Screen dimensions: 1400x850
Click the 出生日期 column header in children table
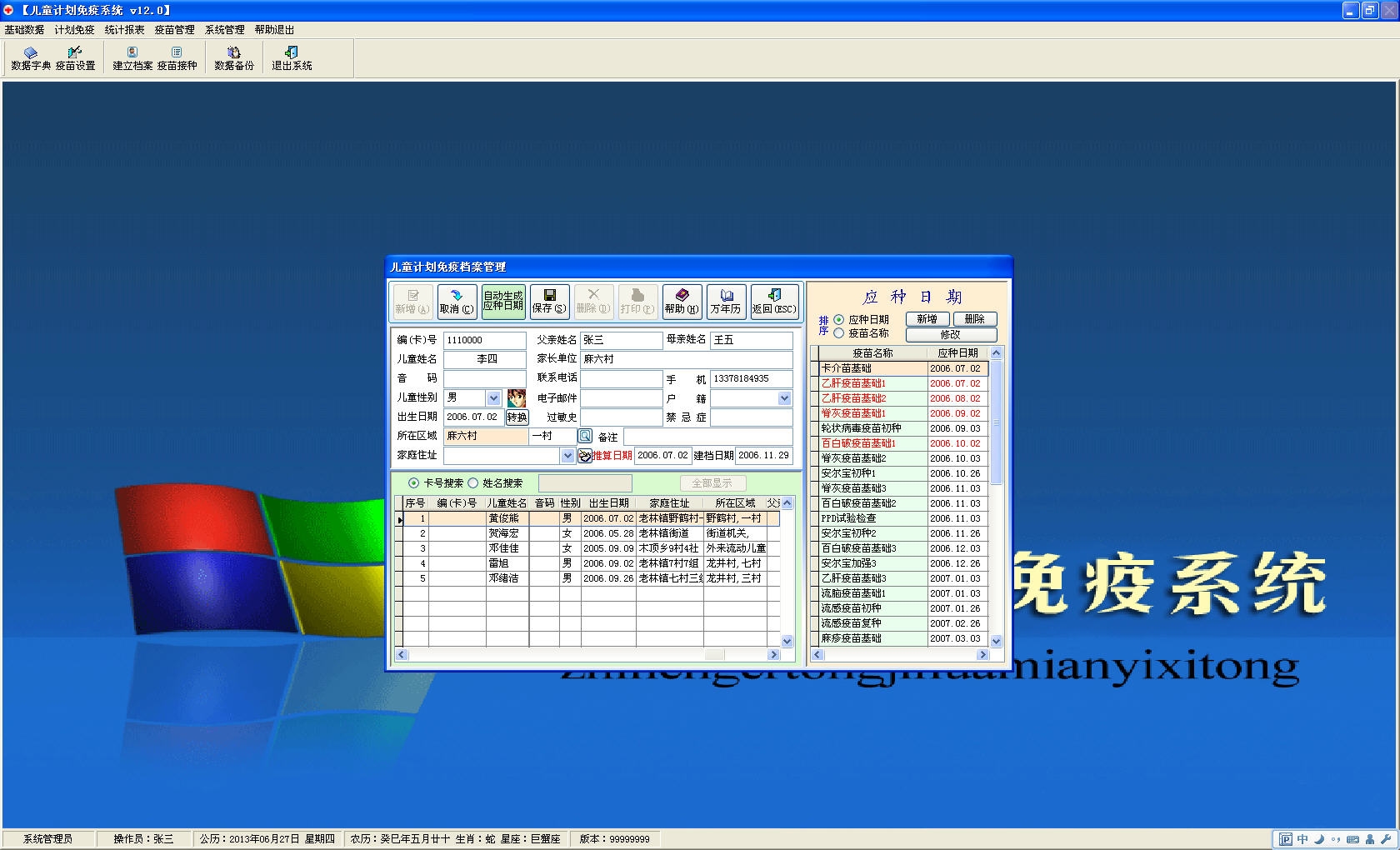(x=608, y=503)
